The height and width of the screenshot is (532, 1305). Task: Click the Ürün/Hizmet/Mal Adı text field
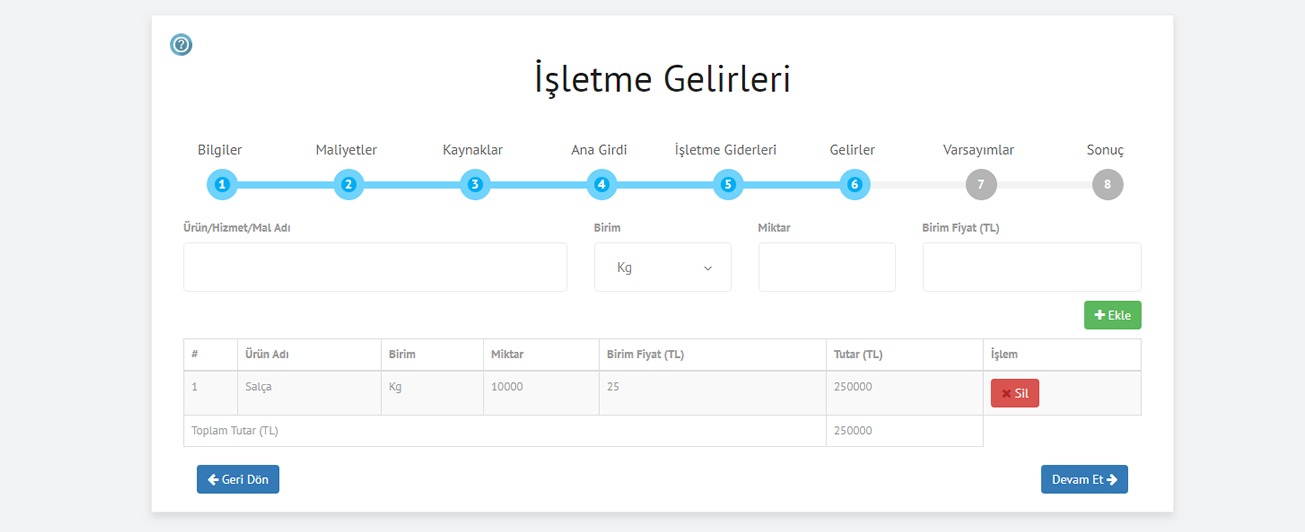[x=375, y=267]
